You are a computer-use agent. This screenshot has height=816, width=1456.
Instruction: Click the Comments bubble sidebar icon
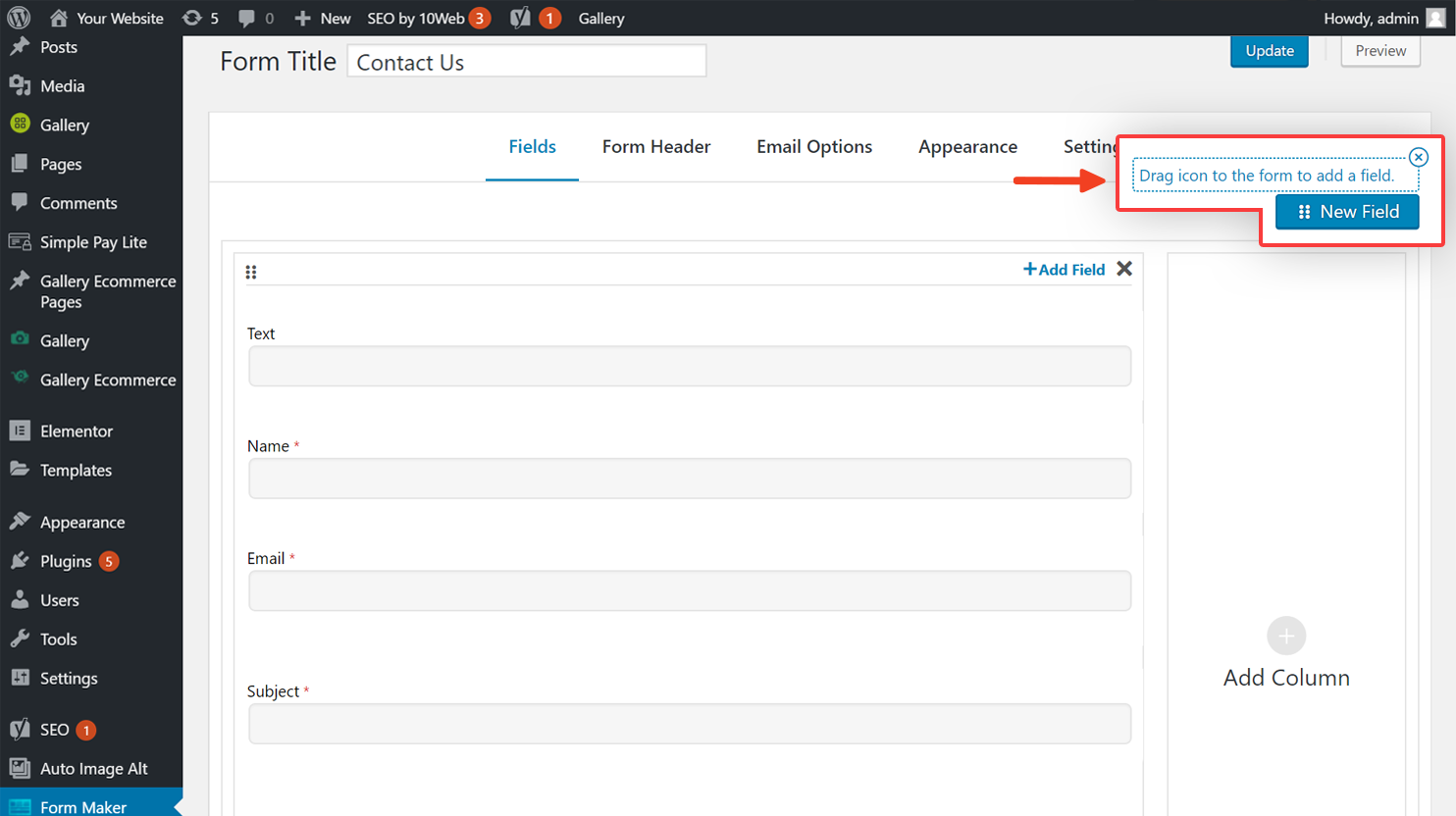click(x=20, y=202)
